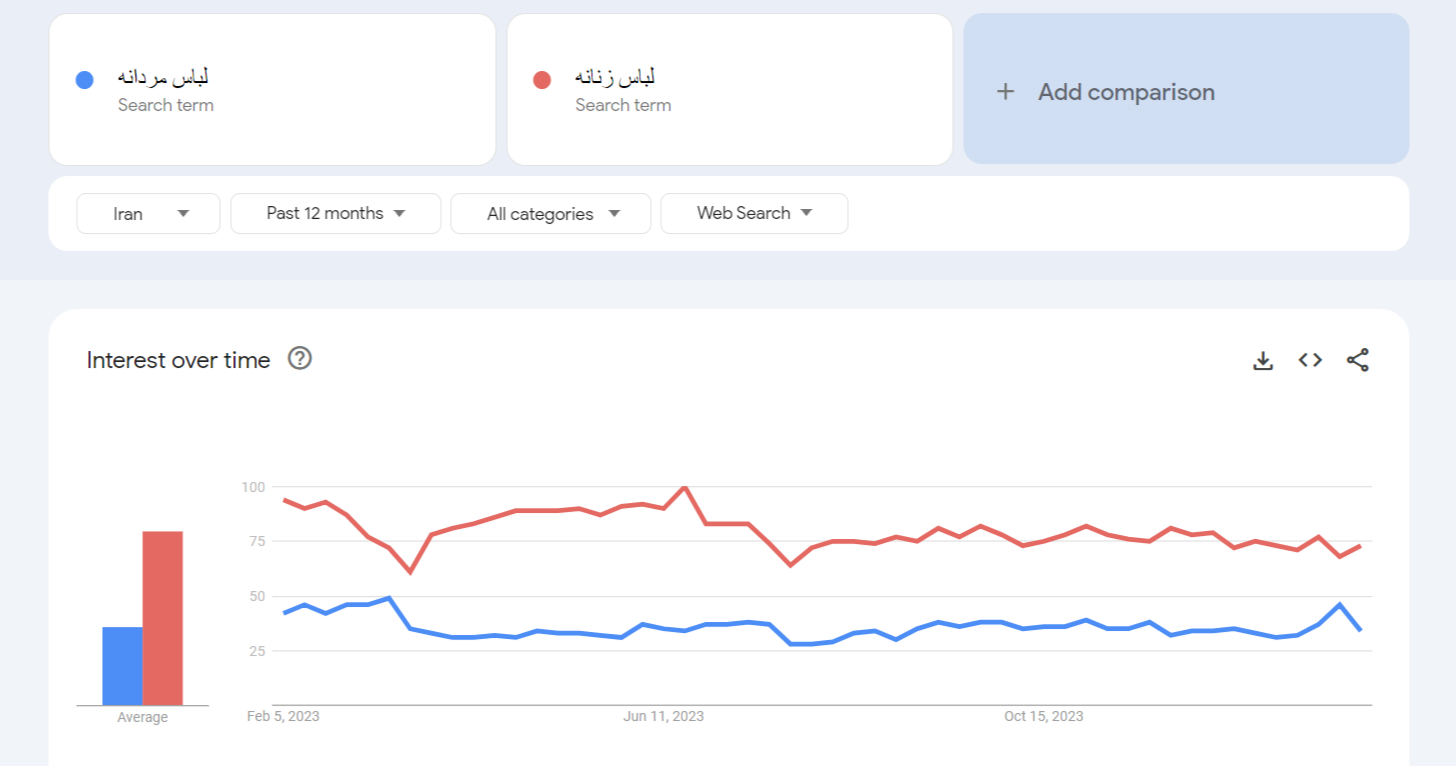Viewport: 1456px width, 766px height.
Task: Click the blue Average bar
Action: tap(122, 666)
